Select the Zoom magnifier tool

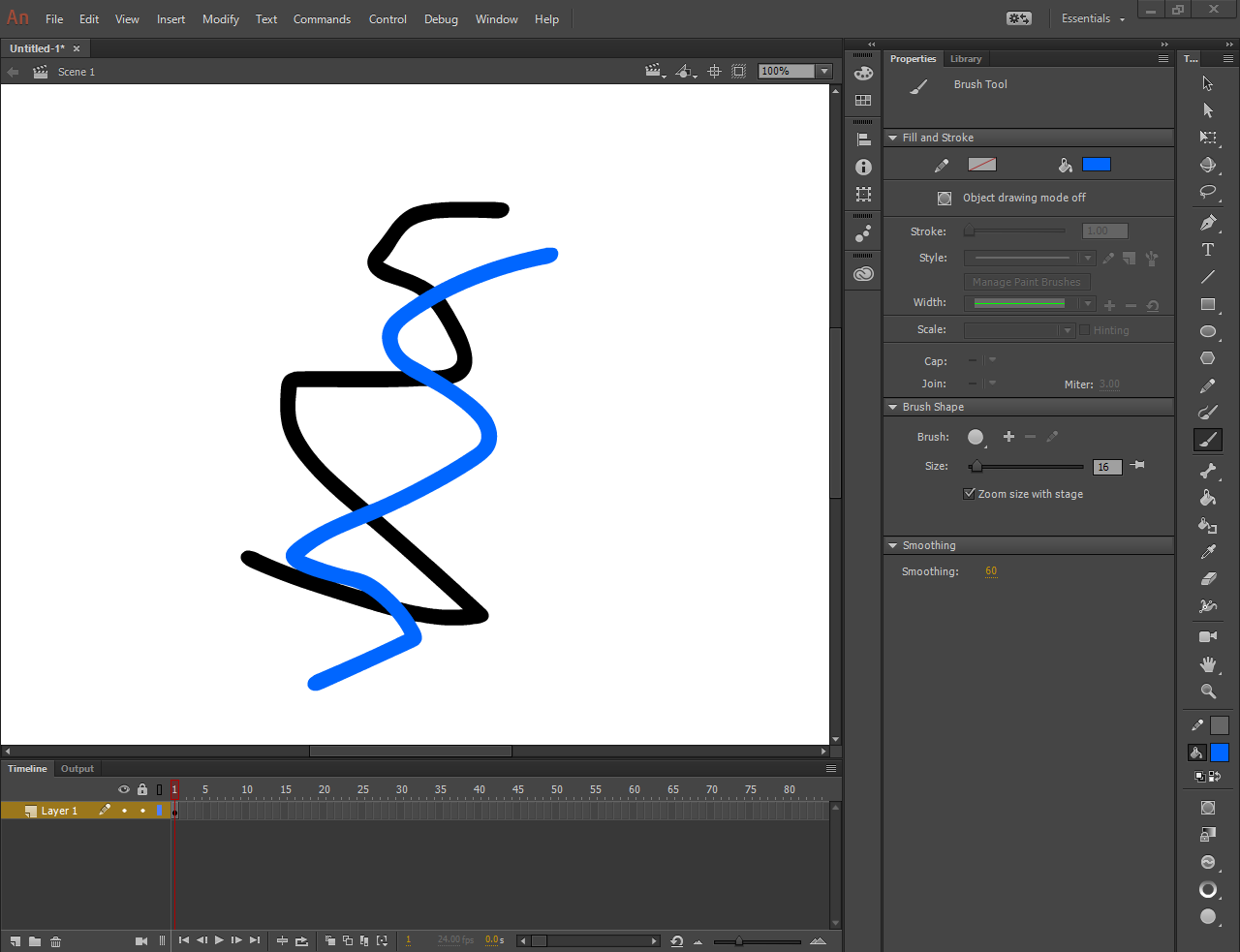coord(1208,691)
